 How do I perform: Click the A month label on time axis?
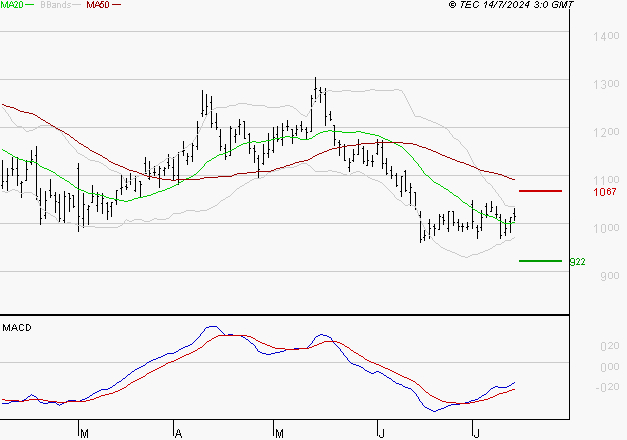pyautogui.click(x=179, y=434)
